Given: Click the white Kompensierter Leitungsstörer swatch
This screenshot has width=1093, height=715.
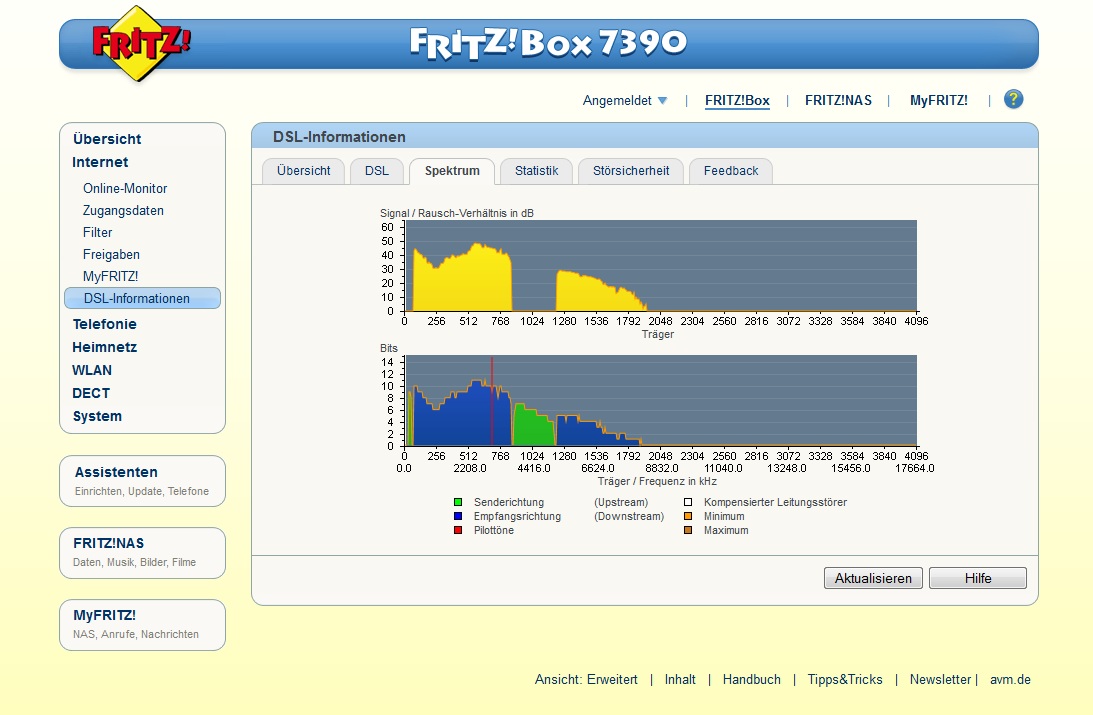Looking at the screenshot, I should pyautogui.click(x=688, y=502).
